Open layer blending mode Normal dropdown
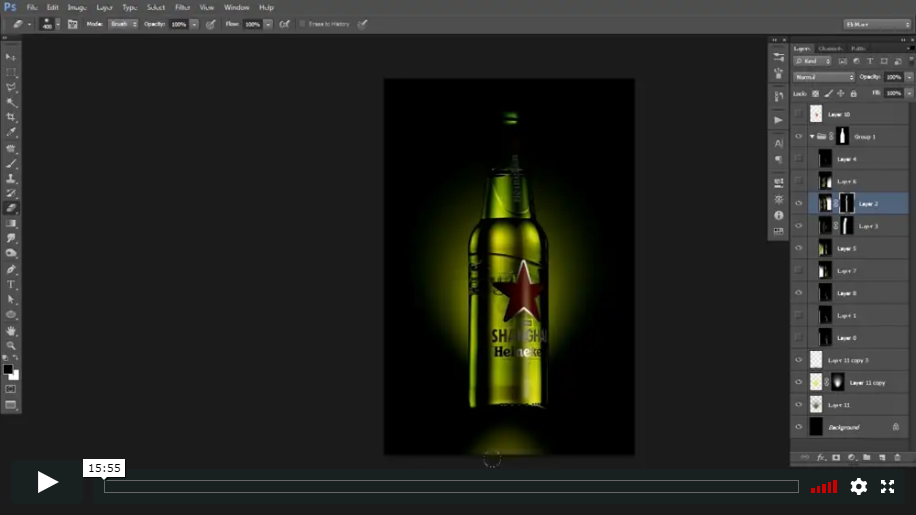This screenshot has height=515, width=916. [824, 77]
